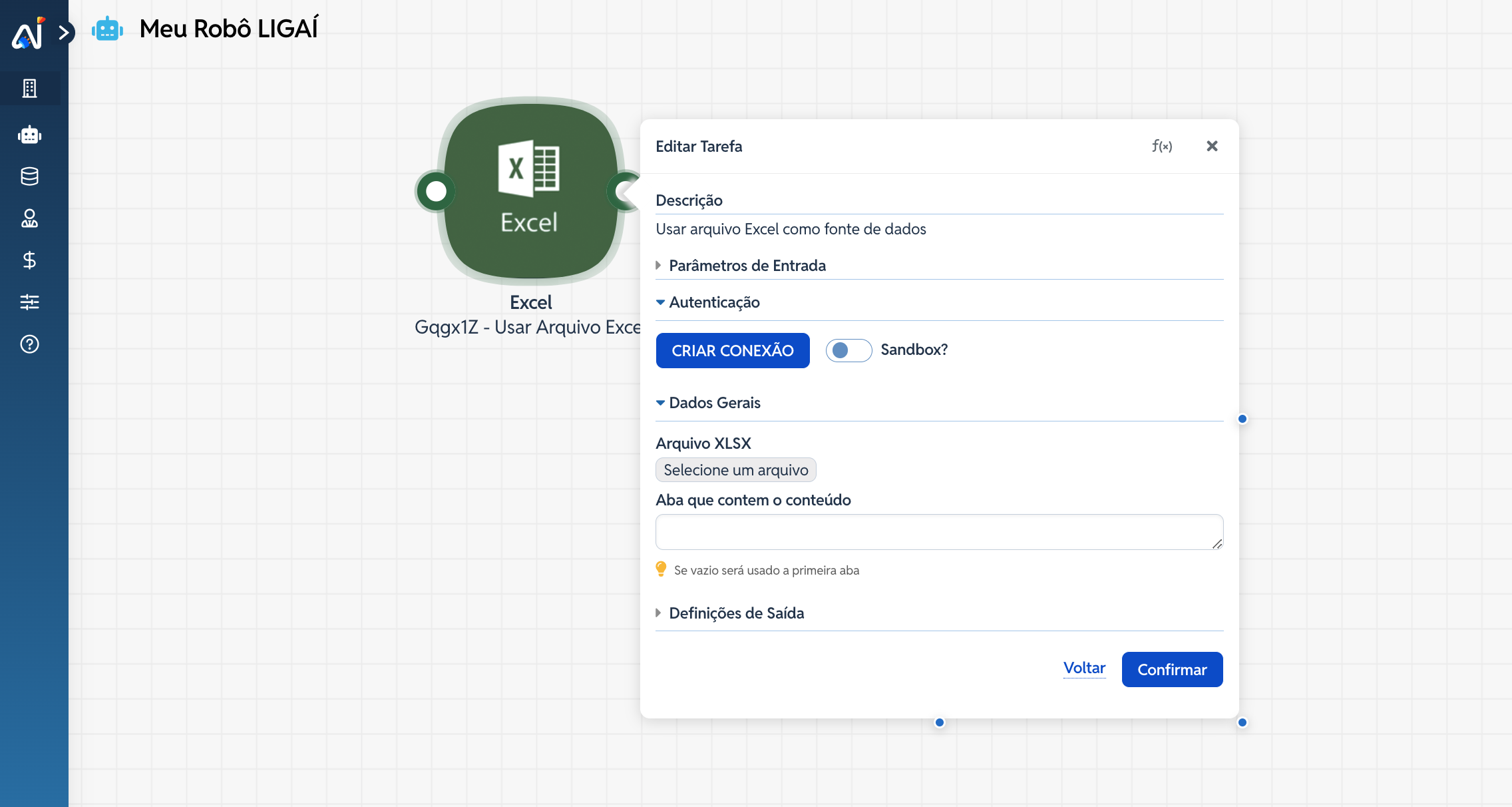Screen dimensions: 1512x807
Task: Click the Voltar link
Action: 1084,668
